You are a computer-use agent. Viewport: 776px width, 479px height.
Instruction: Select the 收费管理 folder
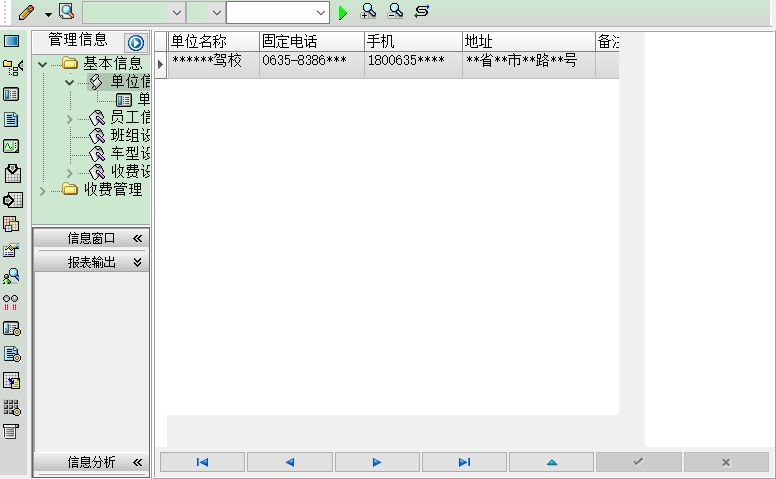[112, 189]
